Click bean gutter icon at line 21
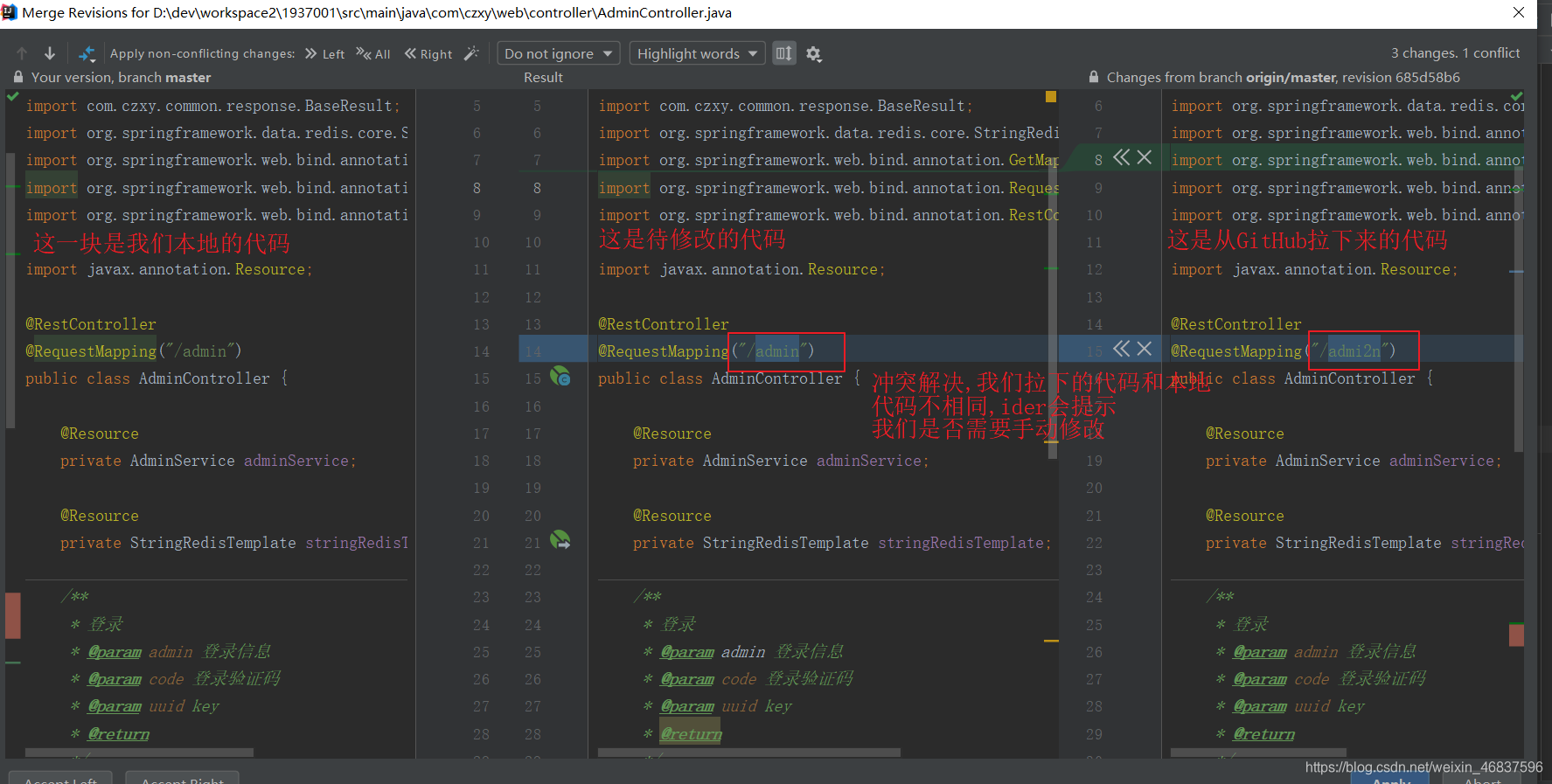The image size is (1552, 784). coord(560,541)
